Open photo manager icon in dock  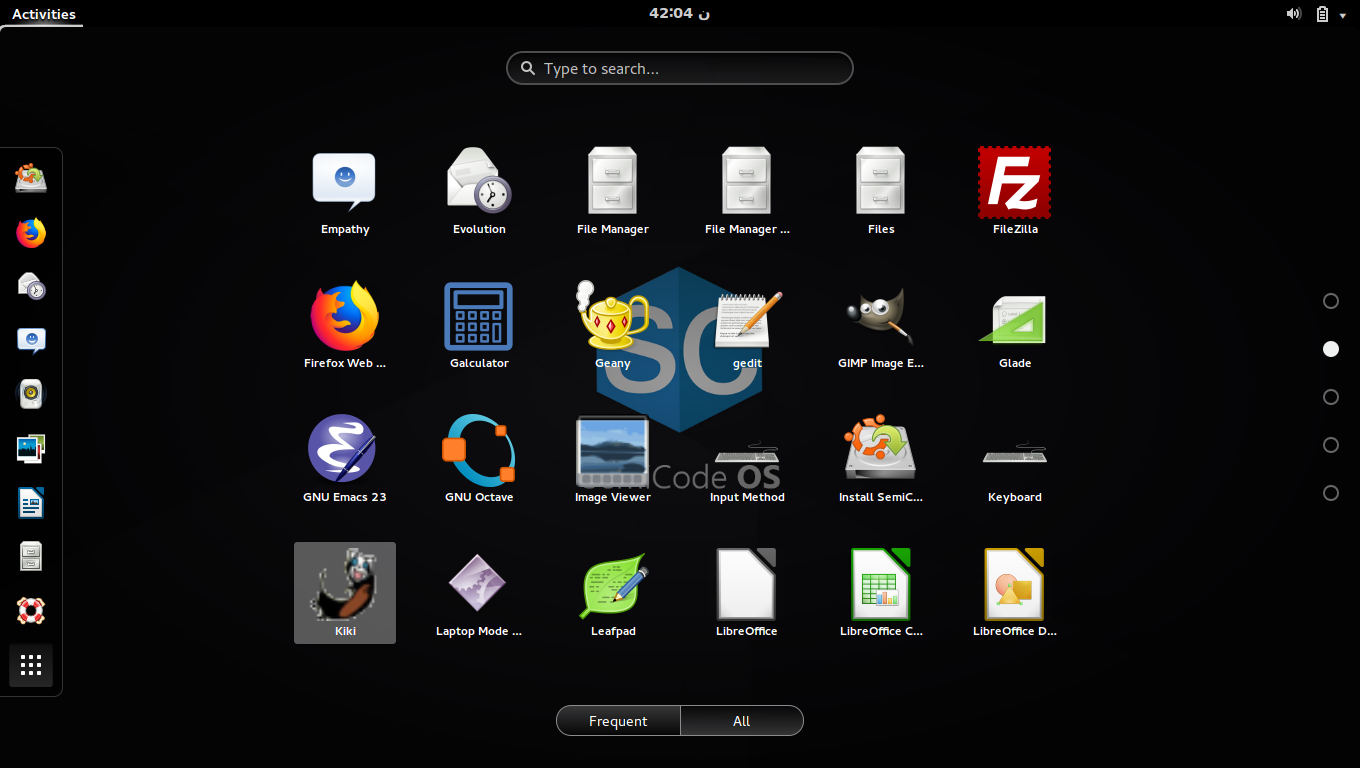coord(31,449)
